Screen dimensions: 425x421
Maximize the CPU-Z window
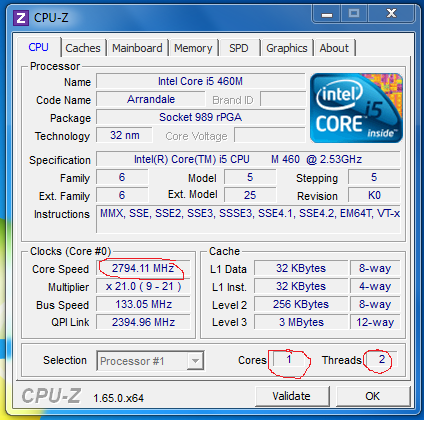click(354, 14)
